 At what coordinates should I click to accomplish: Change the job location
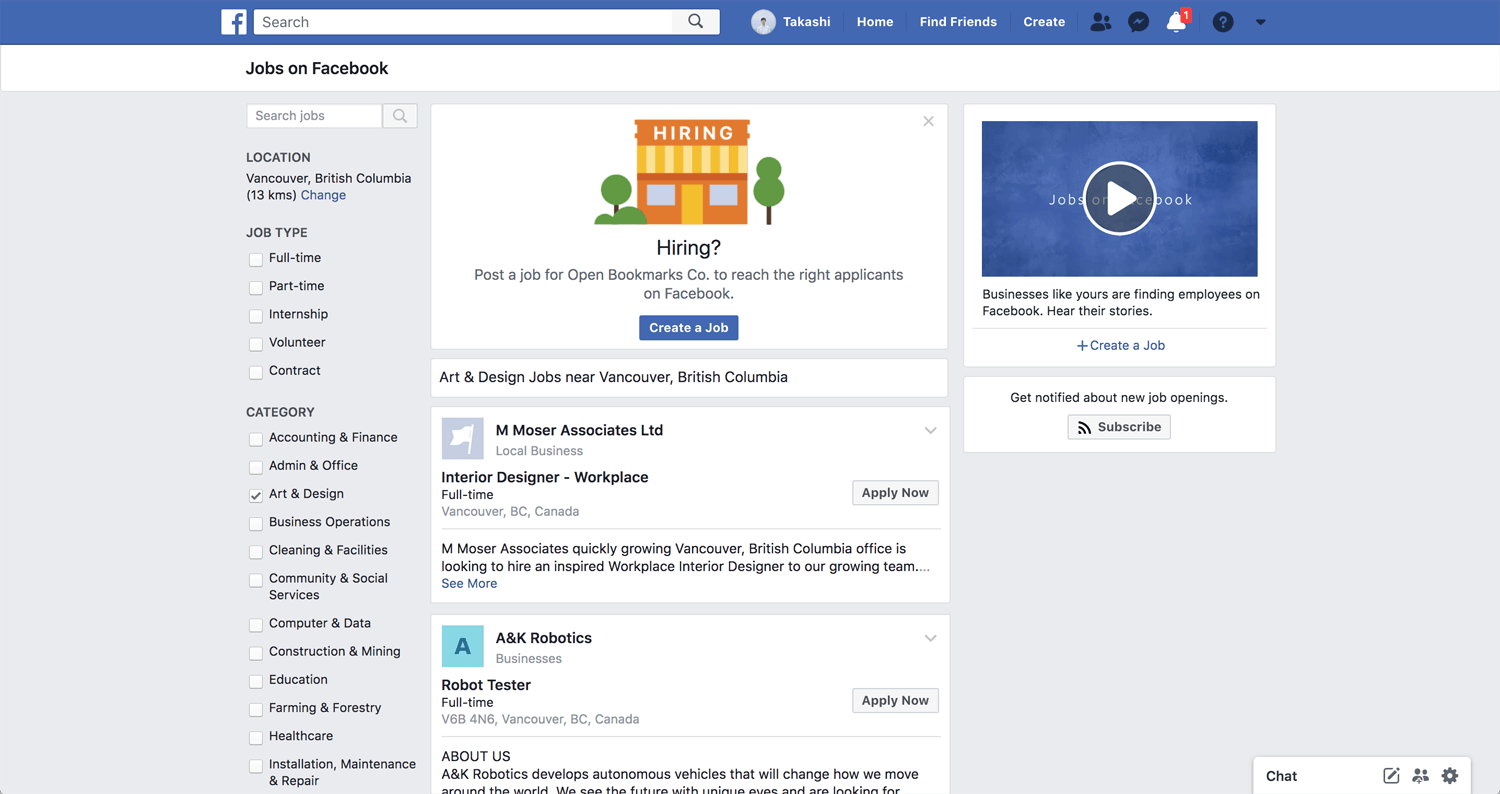[x=323, y=195]
